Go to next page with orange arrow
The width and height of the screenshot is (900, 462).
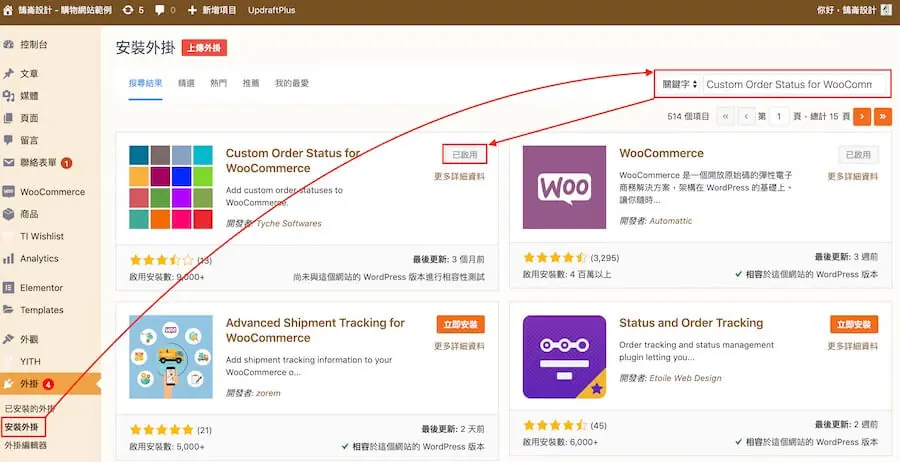point(862,117)
